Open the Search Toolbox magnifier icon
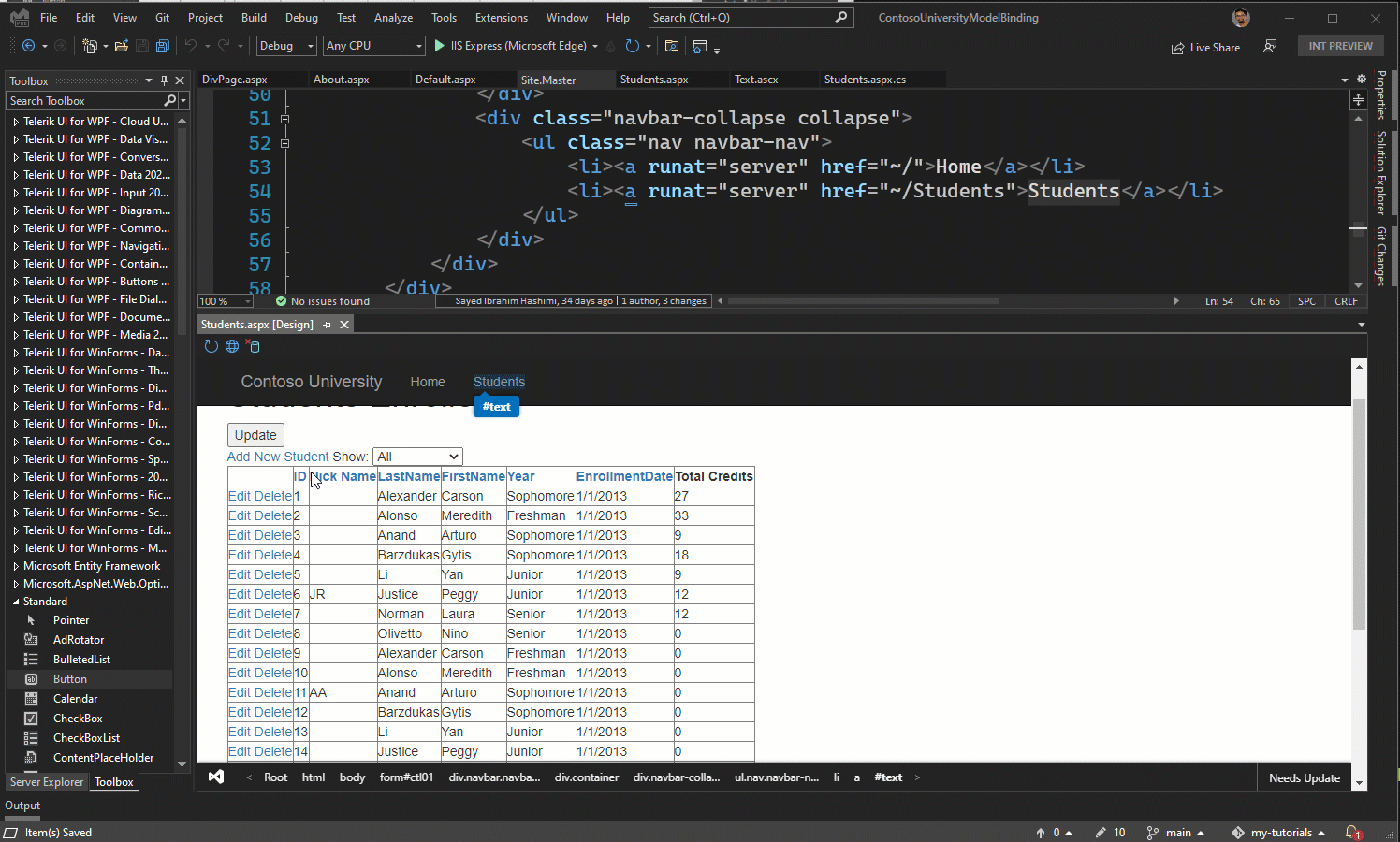Image resolution: width=1400 pixels, height=842 pixels. point(169,100)
